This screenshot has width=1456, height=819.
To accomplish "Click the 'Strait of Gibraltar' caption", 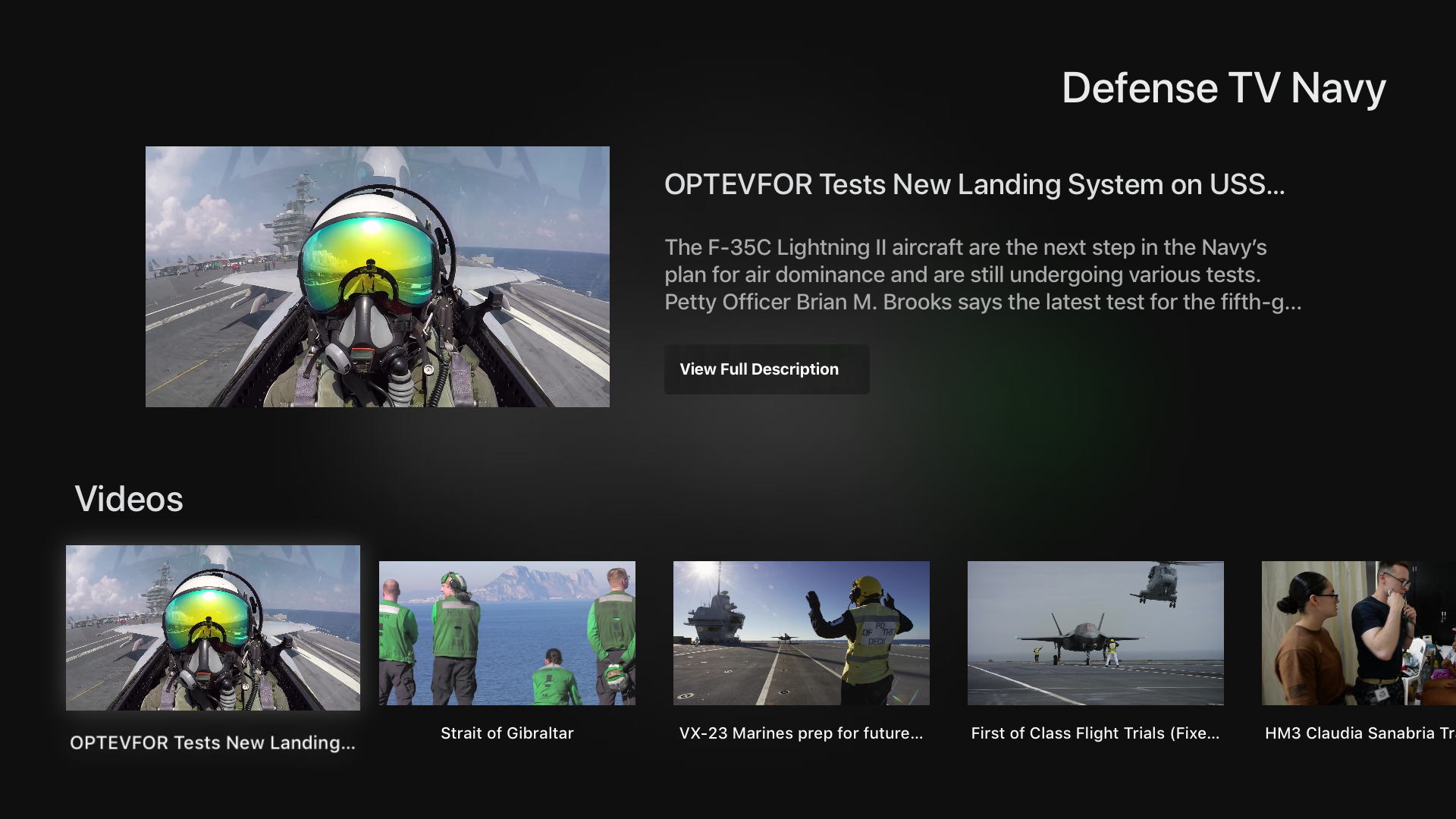I will [507, 733].
